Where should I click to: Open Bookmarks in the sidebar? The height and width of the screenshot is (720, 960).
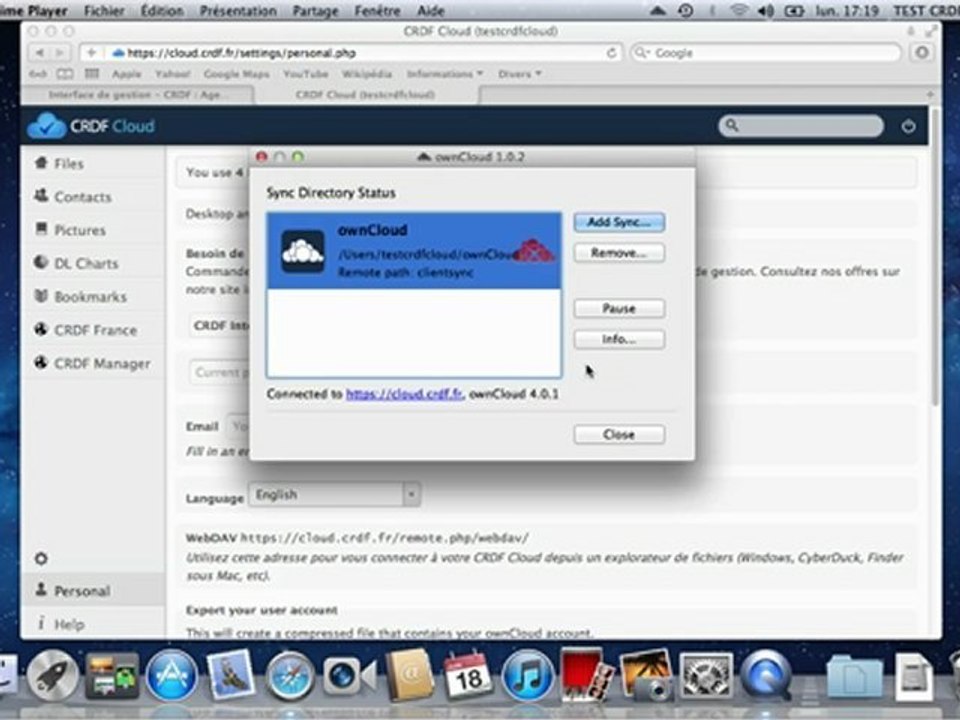pos(80,297)
